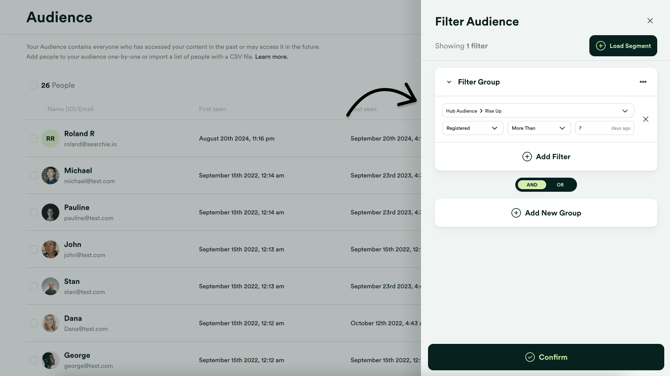670x376 pixels.
Task: Click the days ago number field
Action: pyautogui.click(x=605, y=128)
